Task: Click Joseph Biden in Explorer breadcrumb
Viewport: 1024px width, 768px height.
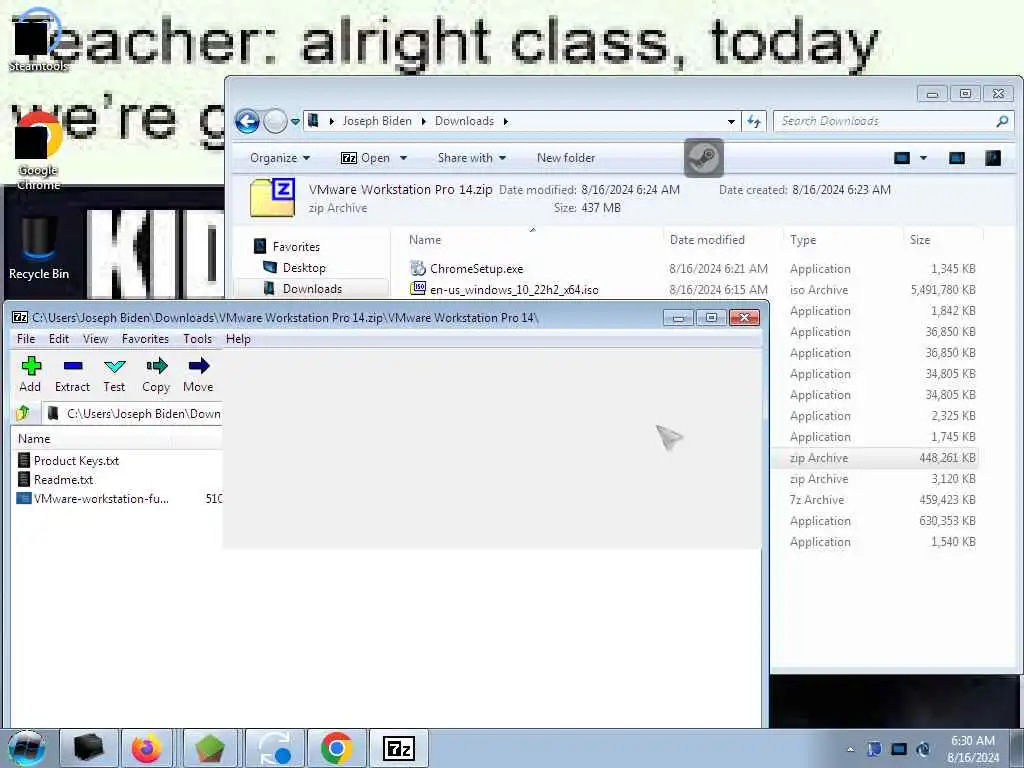Action: pos(377,121)
